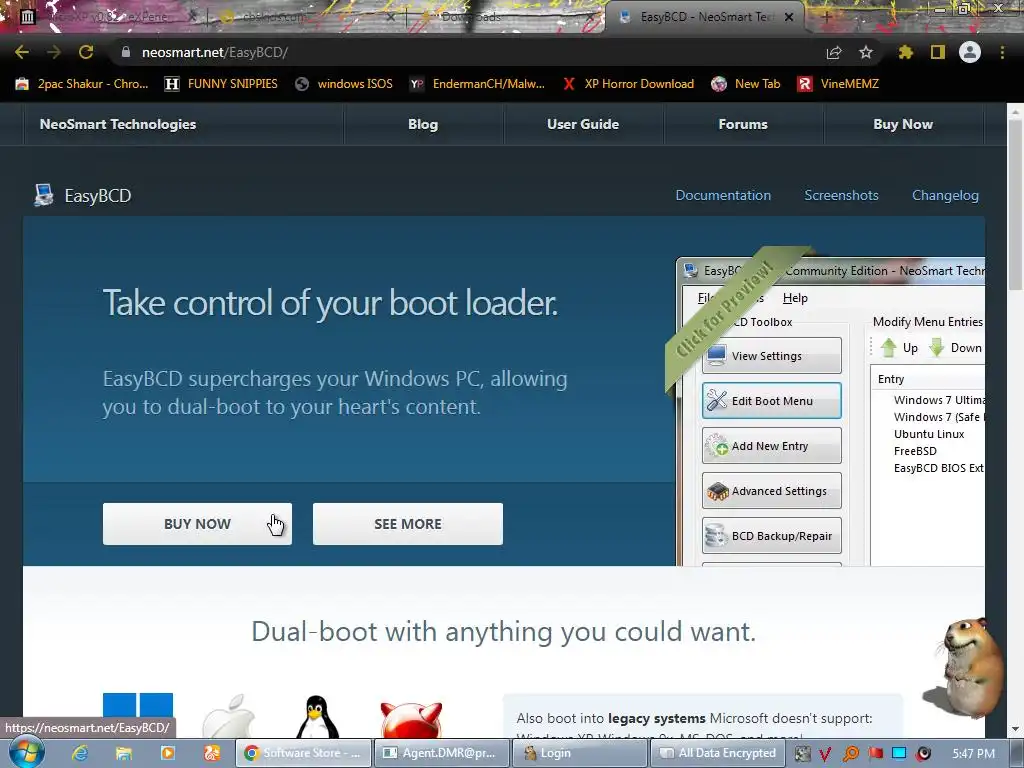1024x768 pixels.
Task: Open the EndermanCH/Malw... bookmark
Action: point(477,84)
